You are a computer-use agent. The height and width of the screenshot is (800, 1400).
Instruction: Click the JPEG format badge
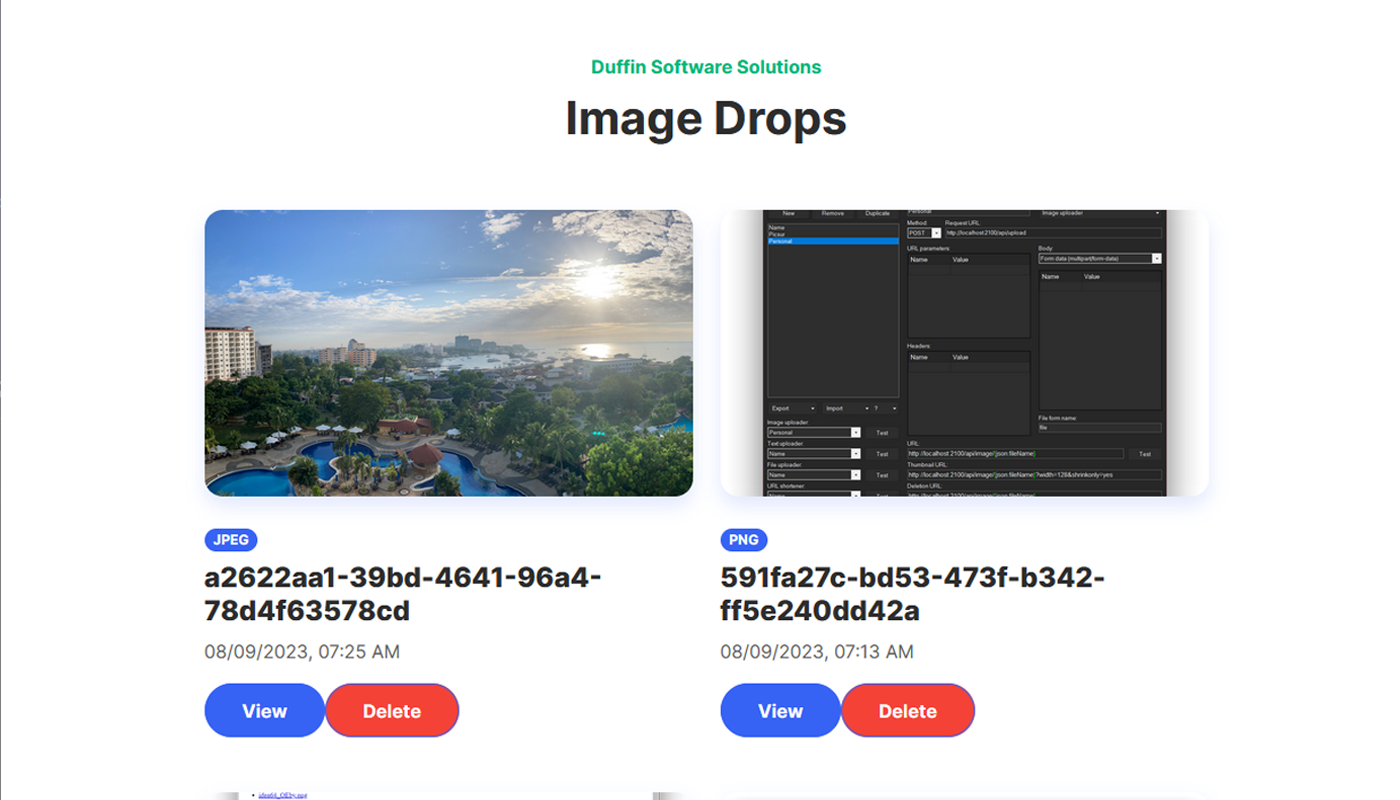[231, 540]
